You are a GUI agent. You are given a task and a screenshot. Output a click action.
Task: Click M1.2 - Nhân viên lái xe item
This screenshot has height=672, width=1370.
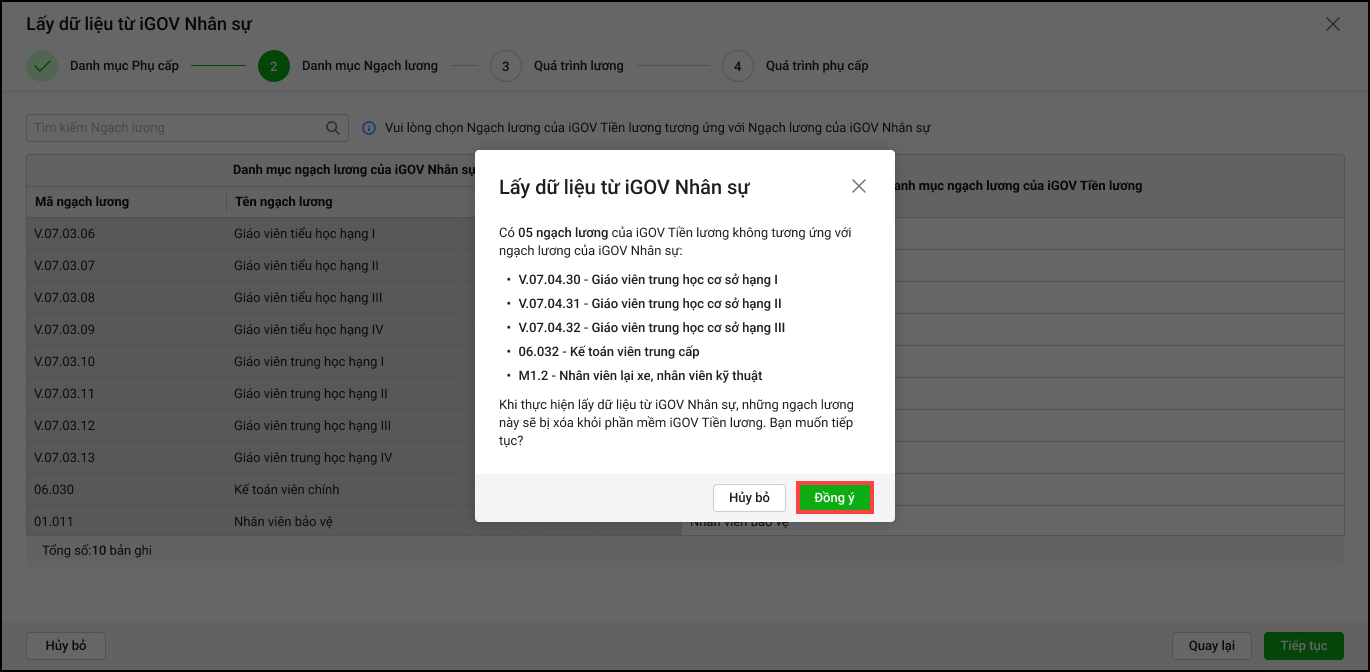tap(641, 376)
